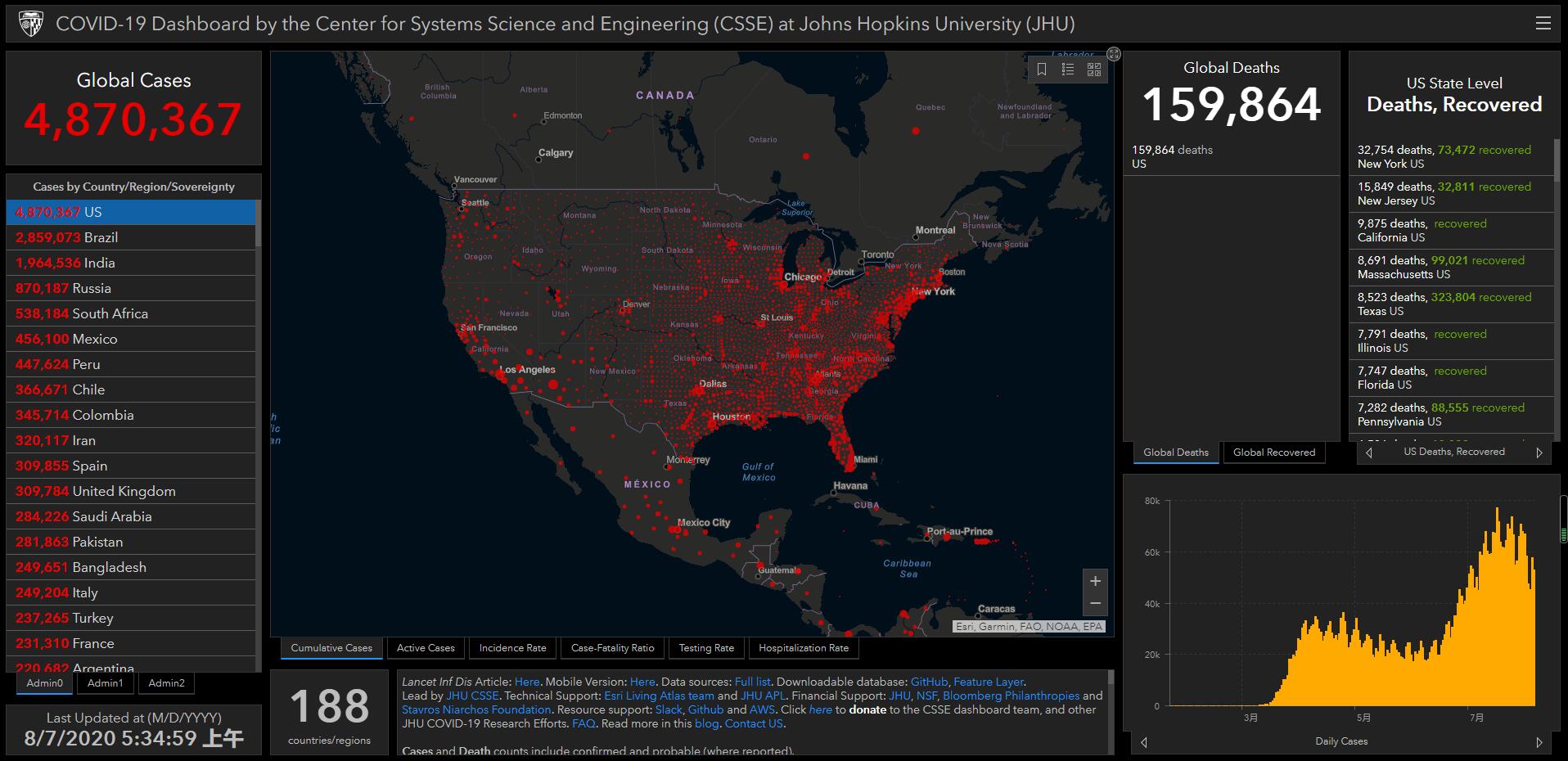
Task: Show previous chart before Daily Cases
Action: point(1144,742)
